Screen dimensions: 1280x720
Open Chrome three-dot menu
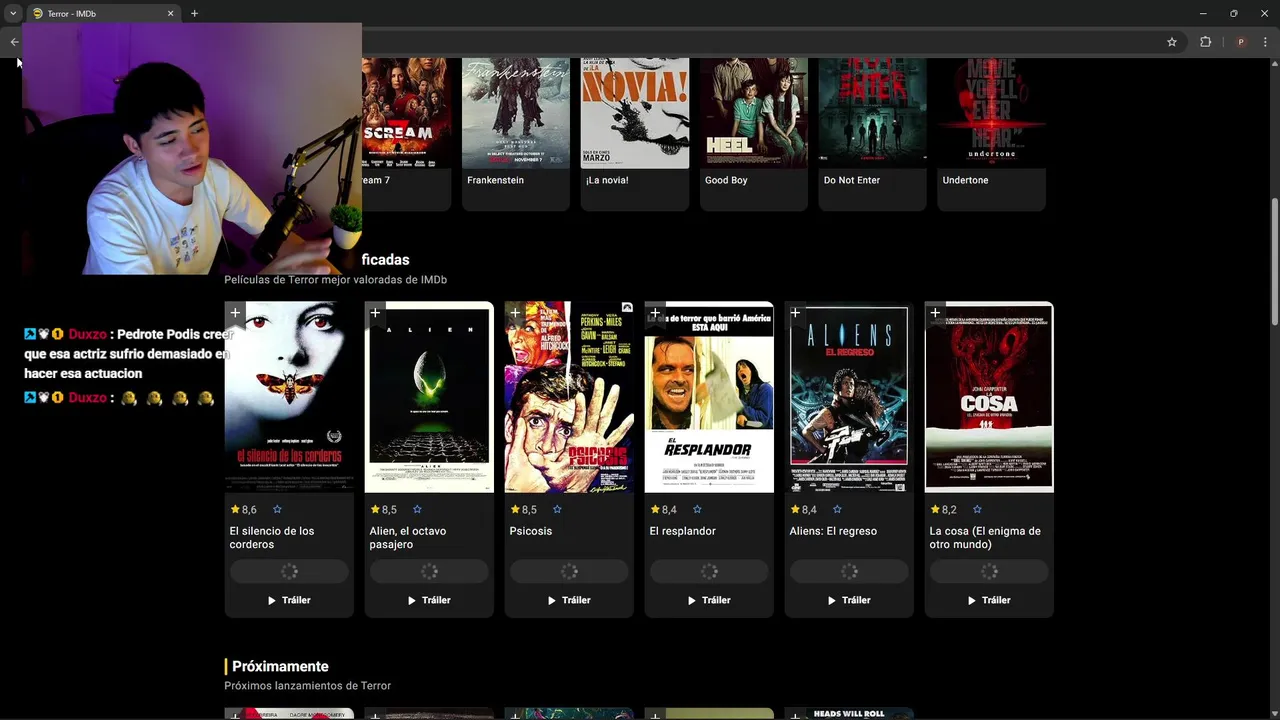(x=1265, y=42)
